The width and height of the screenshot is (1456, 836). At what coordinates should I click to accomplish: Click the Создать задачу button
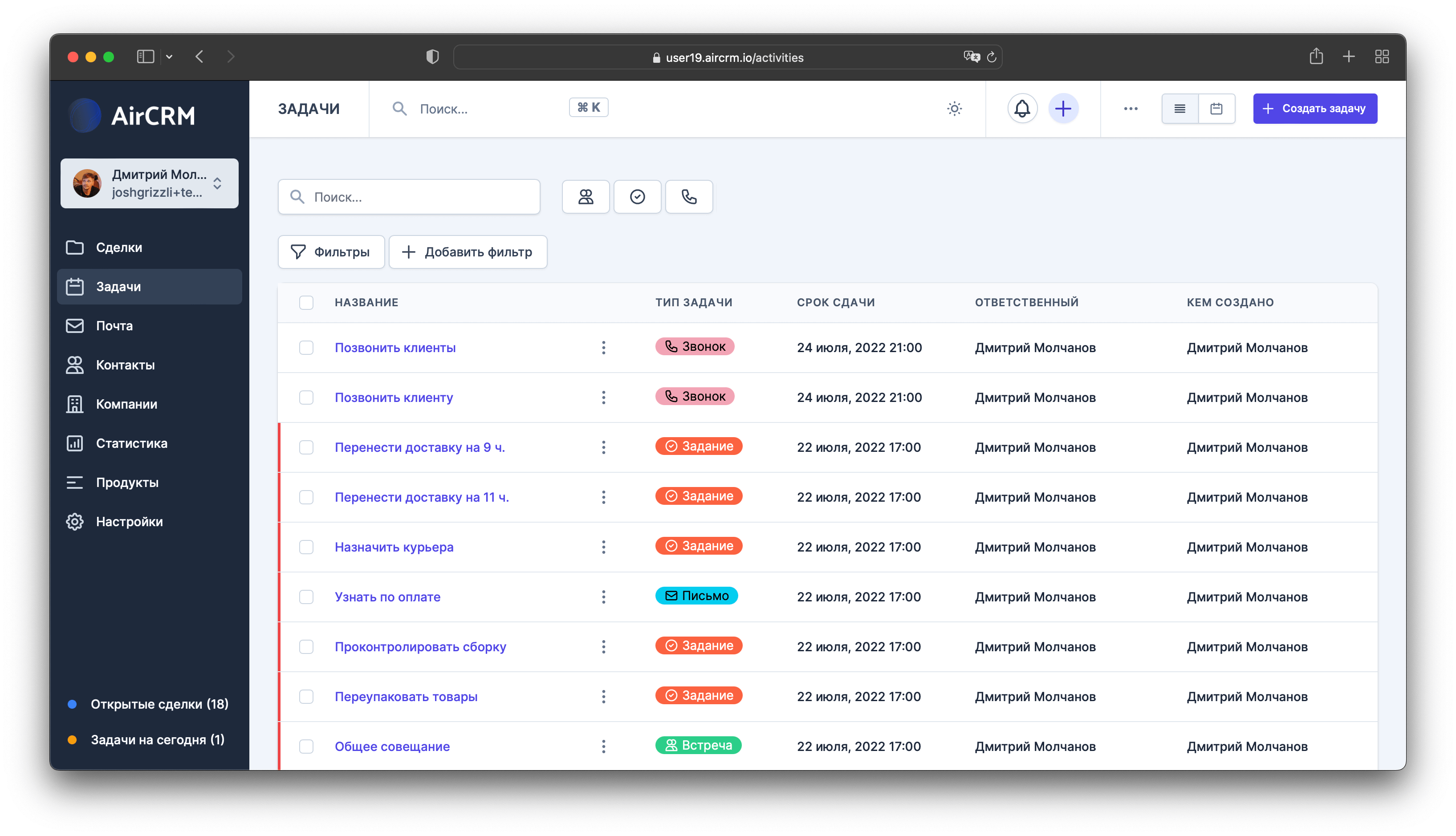pos(1315,108)
